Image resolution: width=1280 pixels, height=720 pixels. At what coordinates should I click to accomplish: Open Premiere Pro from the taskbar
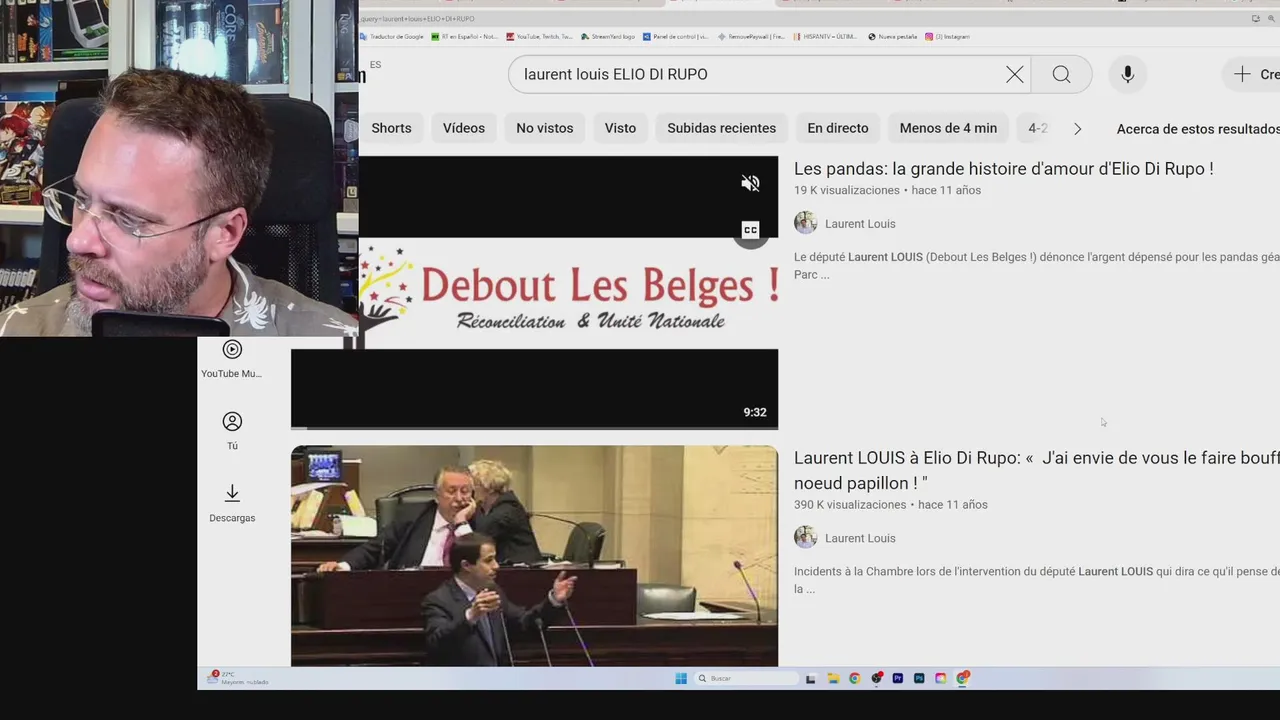tap(897, 678)
